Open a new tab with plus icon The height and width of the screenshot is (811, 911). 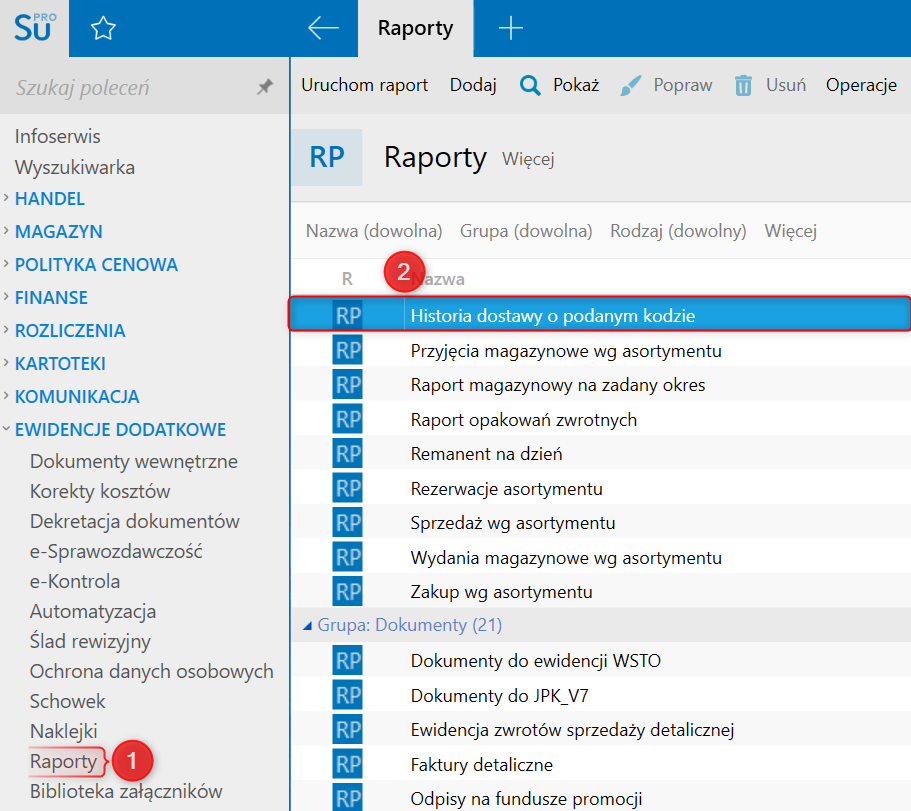pyautogui.click(x=510, y=29)
